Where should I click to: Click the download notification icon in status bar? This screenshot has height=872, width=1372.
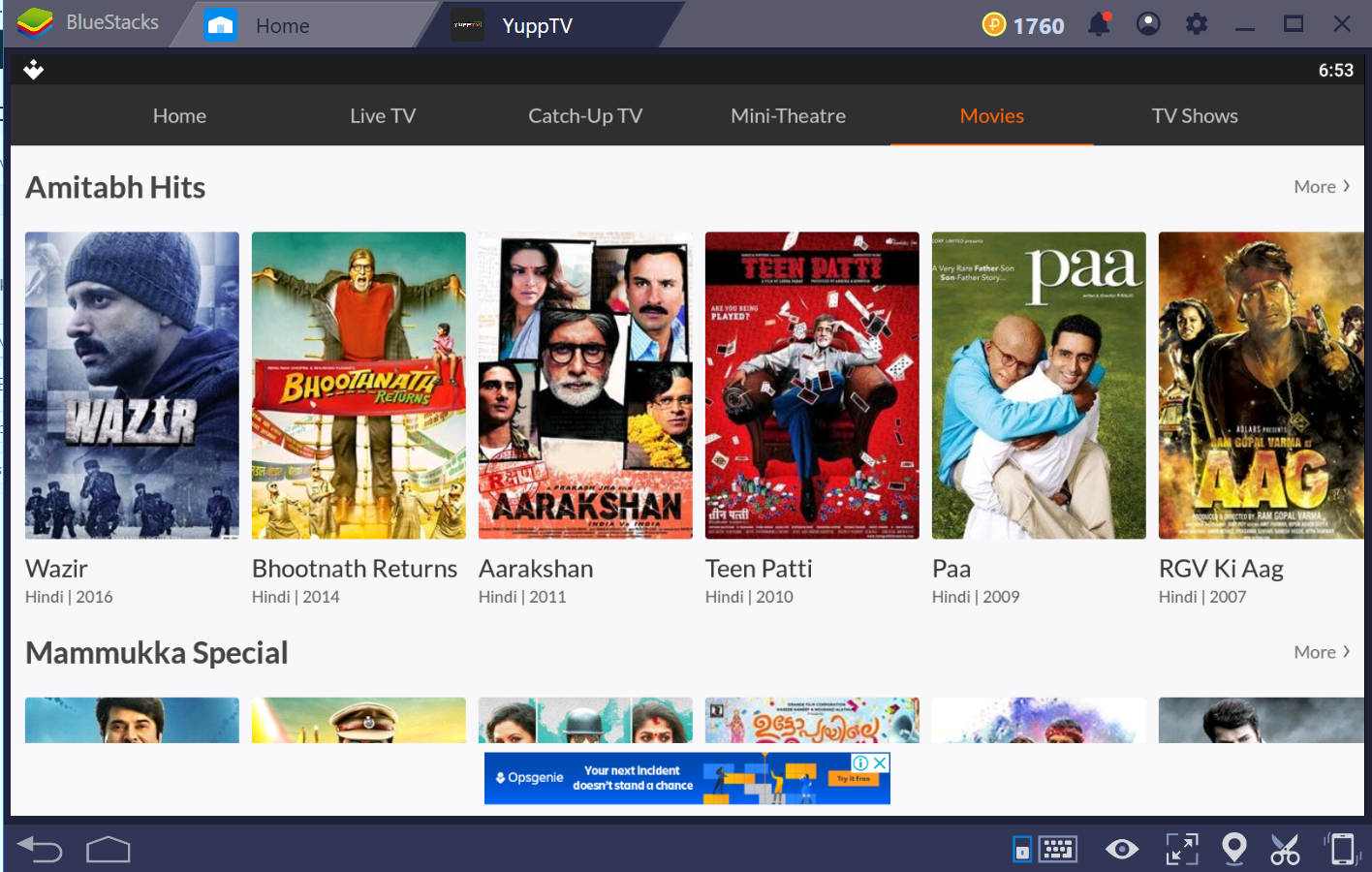point(34,70)
